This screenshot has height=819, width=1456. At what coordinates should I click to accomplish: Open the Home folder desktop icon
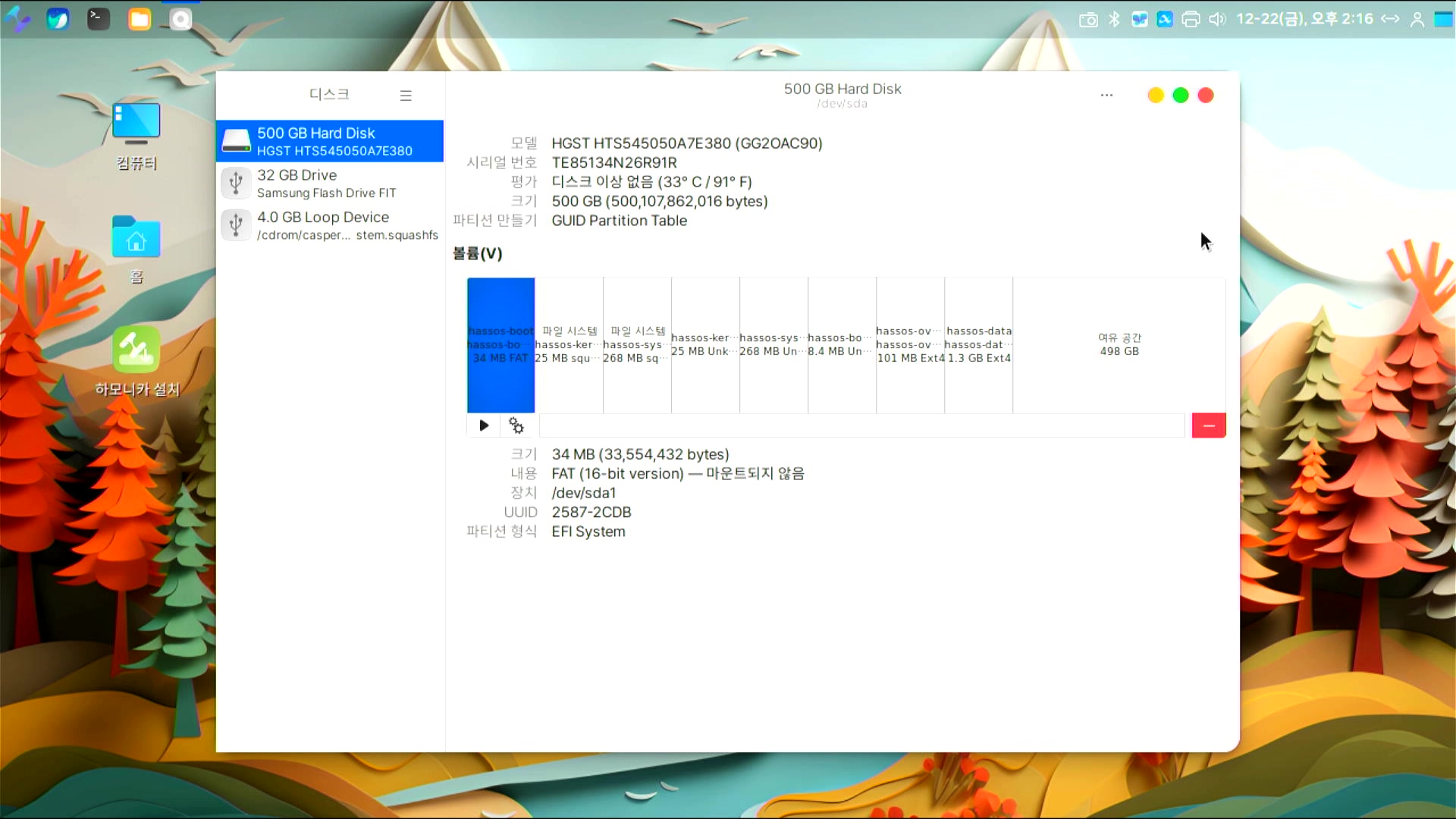tap(136, 249)
